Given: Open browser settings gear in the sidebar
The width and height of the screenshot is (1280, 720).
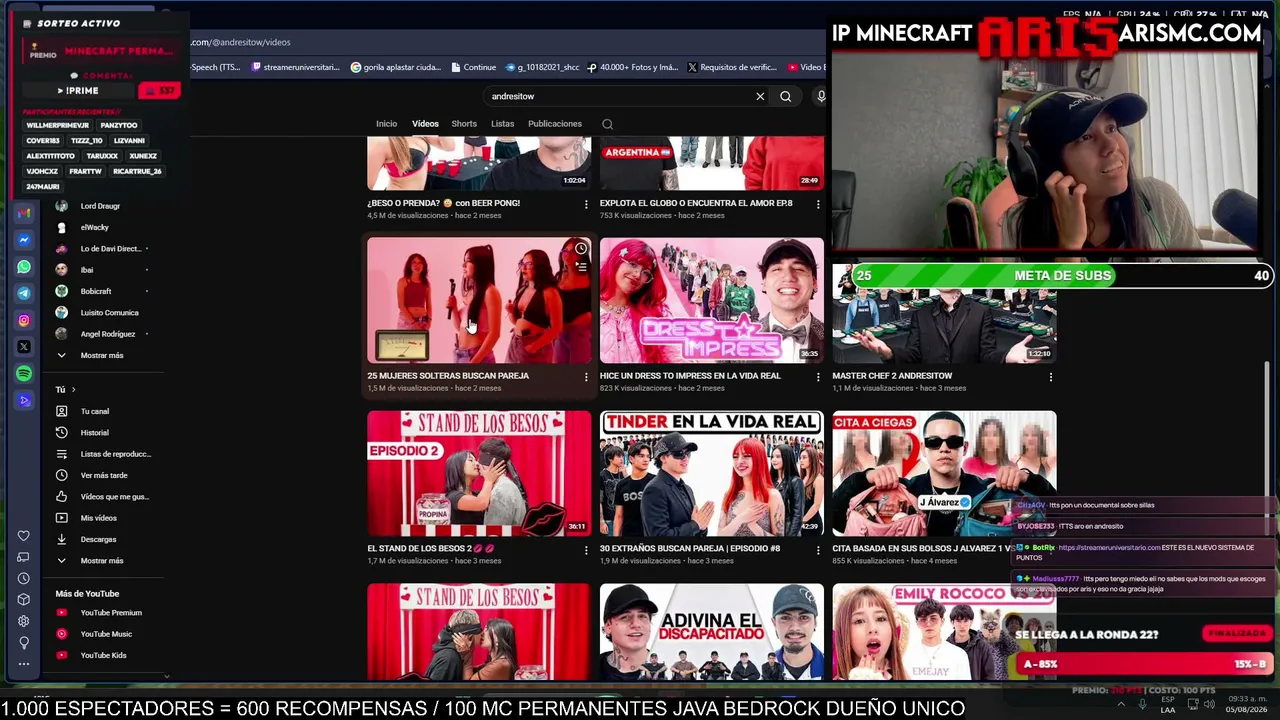Looking at the screenshot, I should pyautogui.click(x=24, y=621).
